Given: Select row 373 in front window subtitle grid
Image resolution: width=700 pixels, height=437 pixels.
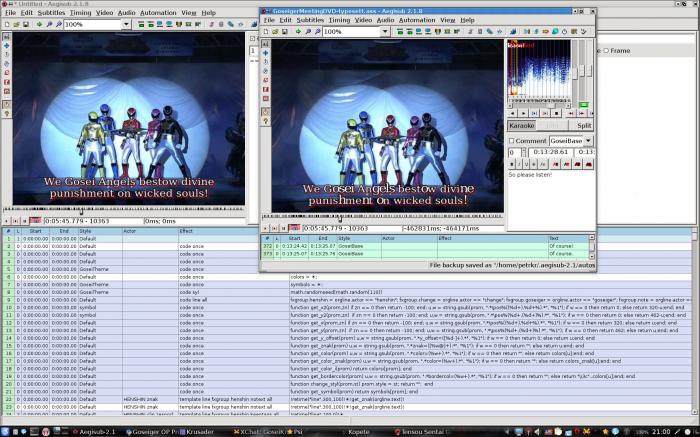Looking at the screenshot, I should pyautogui.click(x=425, y=254).
